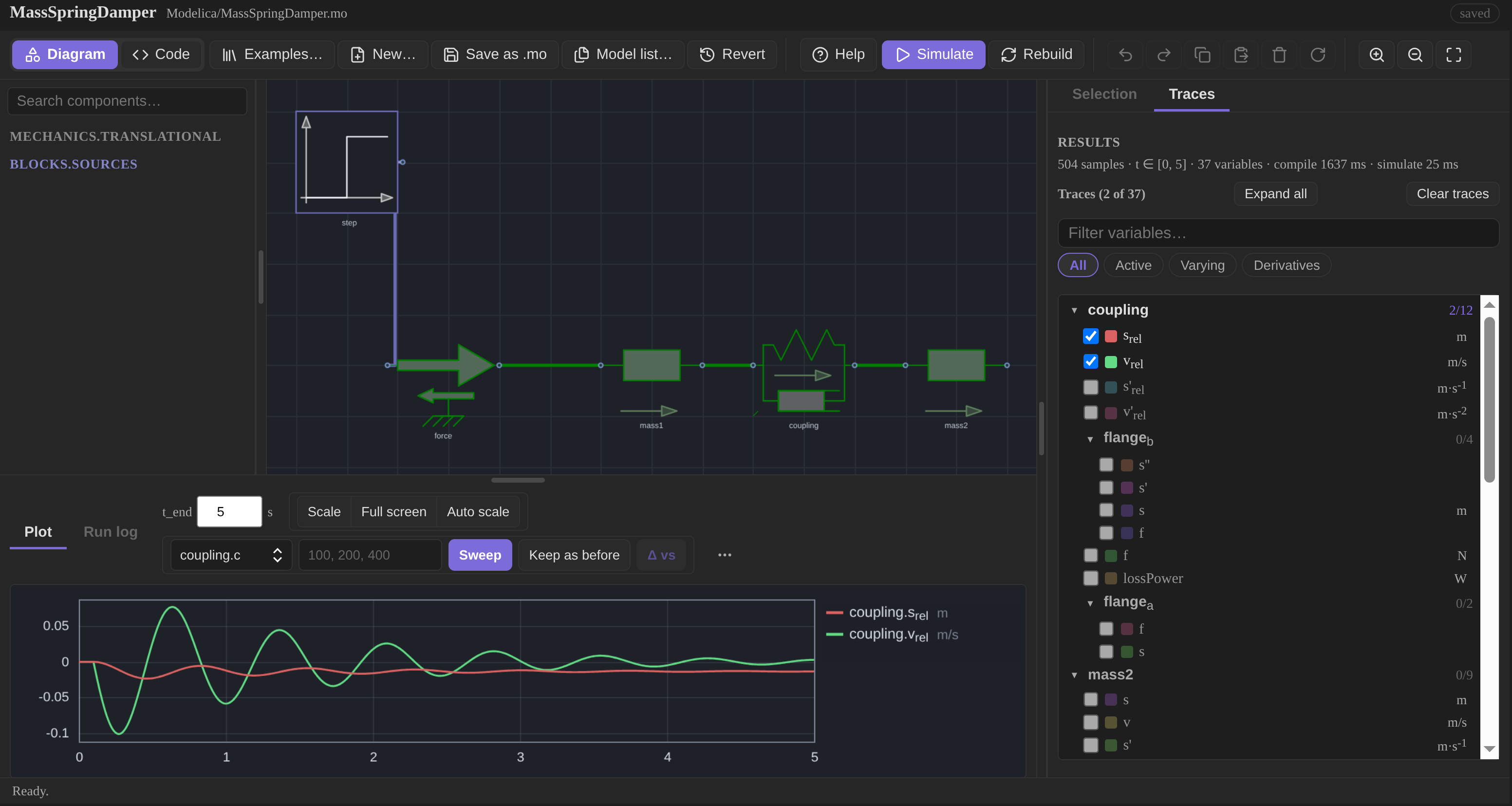Switch to the Selection tab

(1104, 94)
